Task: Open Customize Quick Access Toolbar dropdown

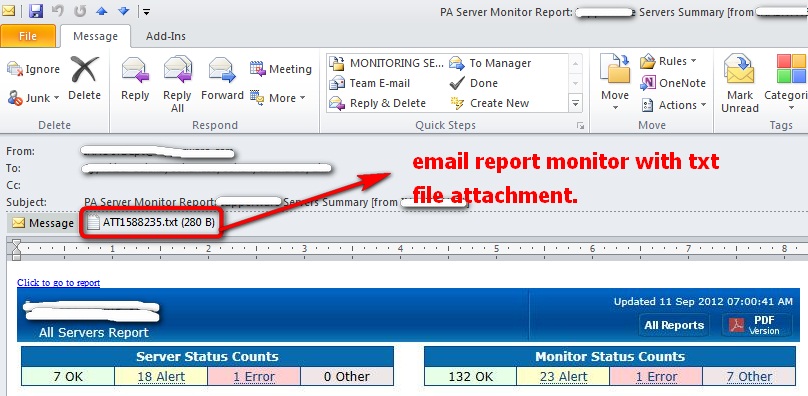Action: [x=146, y=11]
